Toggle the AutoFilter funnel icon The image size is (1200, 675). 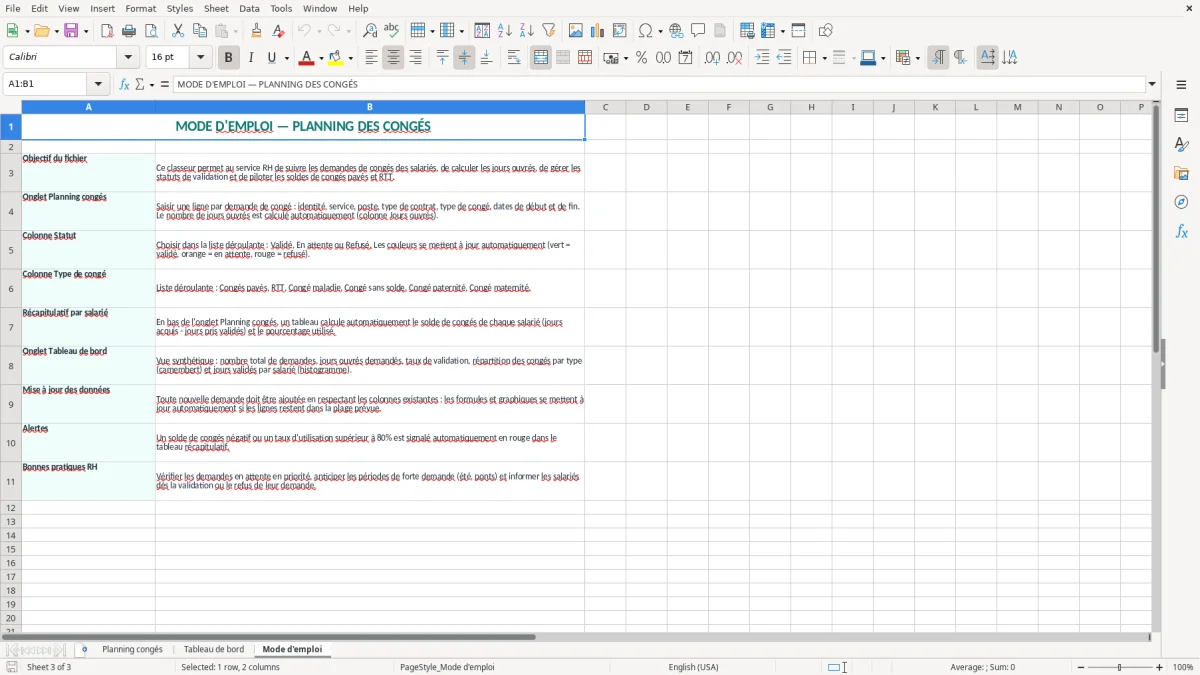coord(549,31)
